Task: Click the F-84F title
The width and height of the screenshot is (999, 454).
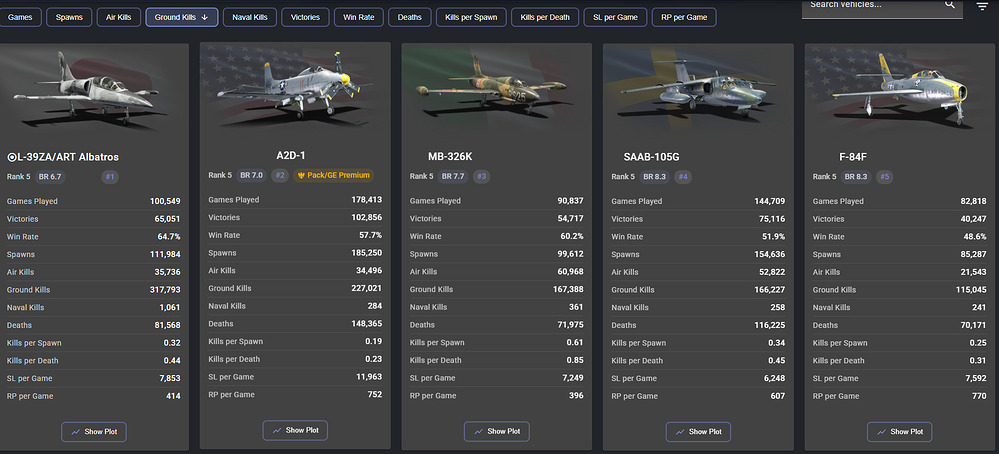Action: pyautogui.click(x=854, y=157)
